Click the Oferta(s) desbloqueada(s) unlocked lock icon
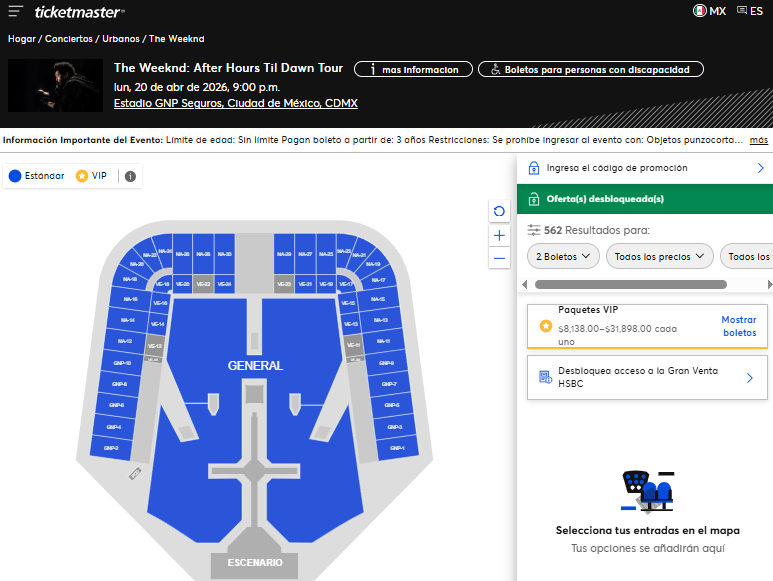 pos(533,199)
